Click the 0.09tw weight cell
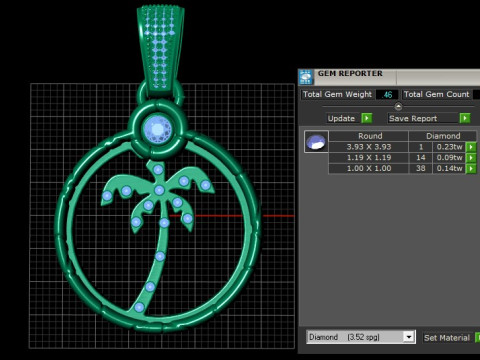This screenshot has height=360, width=480. (449, 158)
